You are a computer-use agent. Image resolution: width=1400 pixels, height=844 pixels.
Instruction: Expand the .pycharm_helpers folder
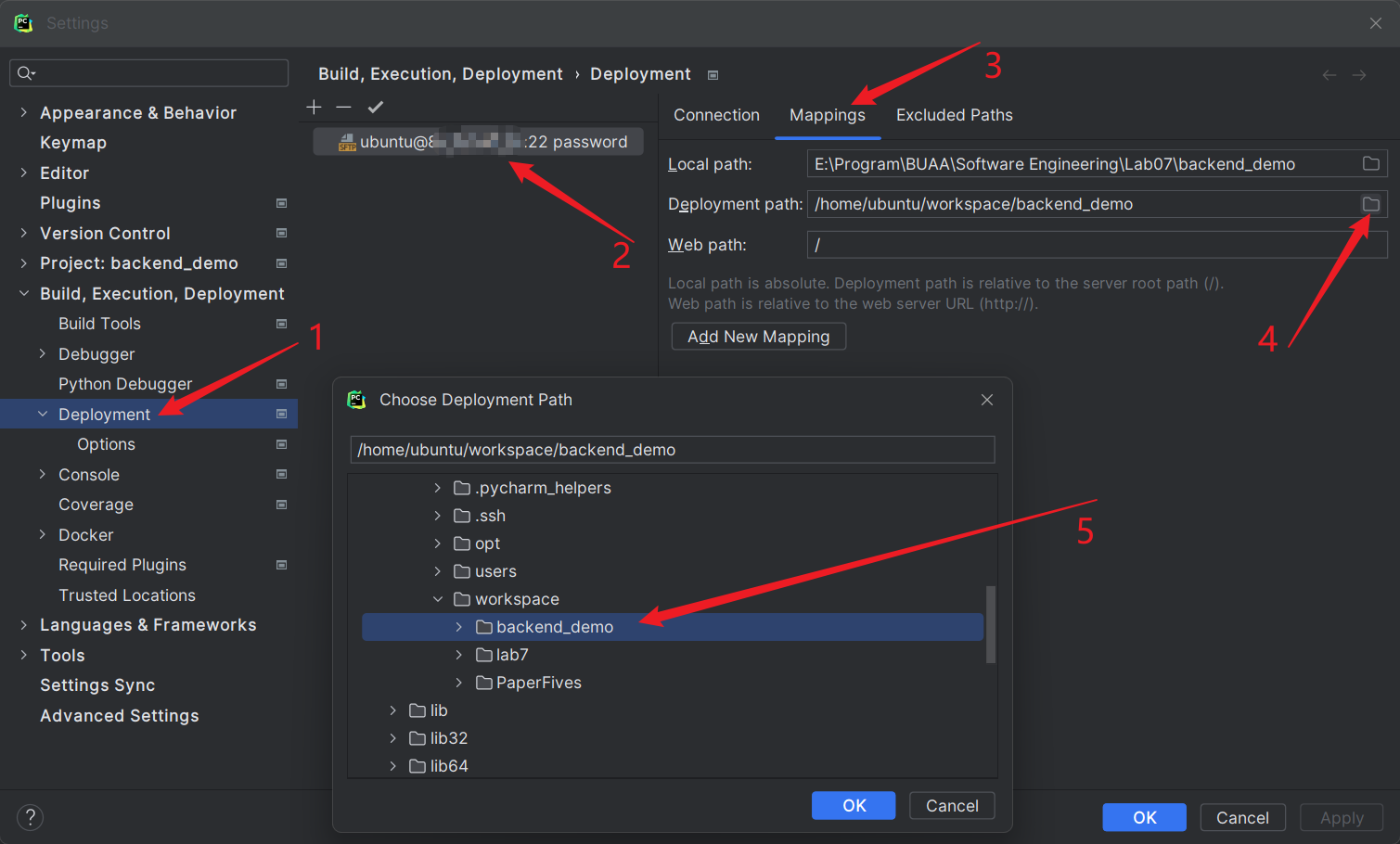[438, 488]
